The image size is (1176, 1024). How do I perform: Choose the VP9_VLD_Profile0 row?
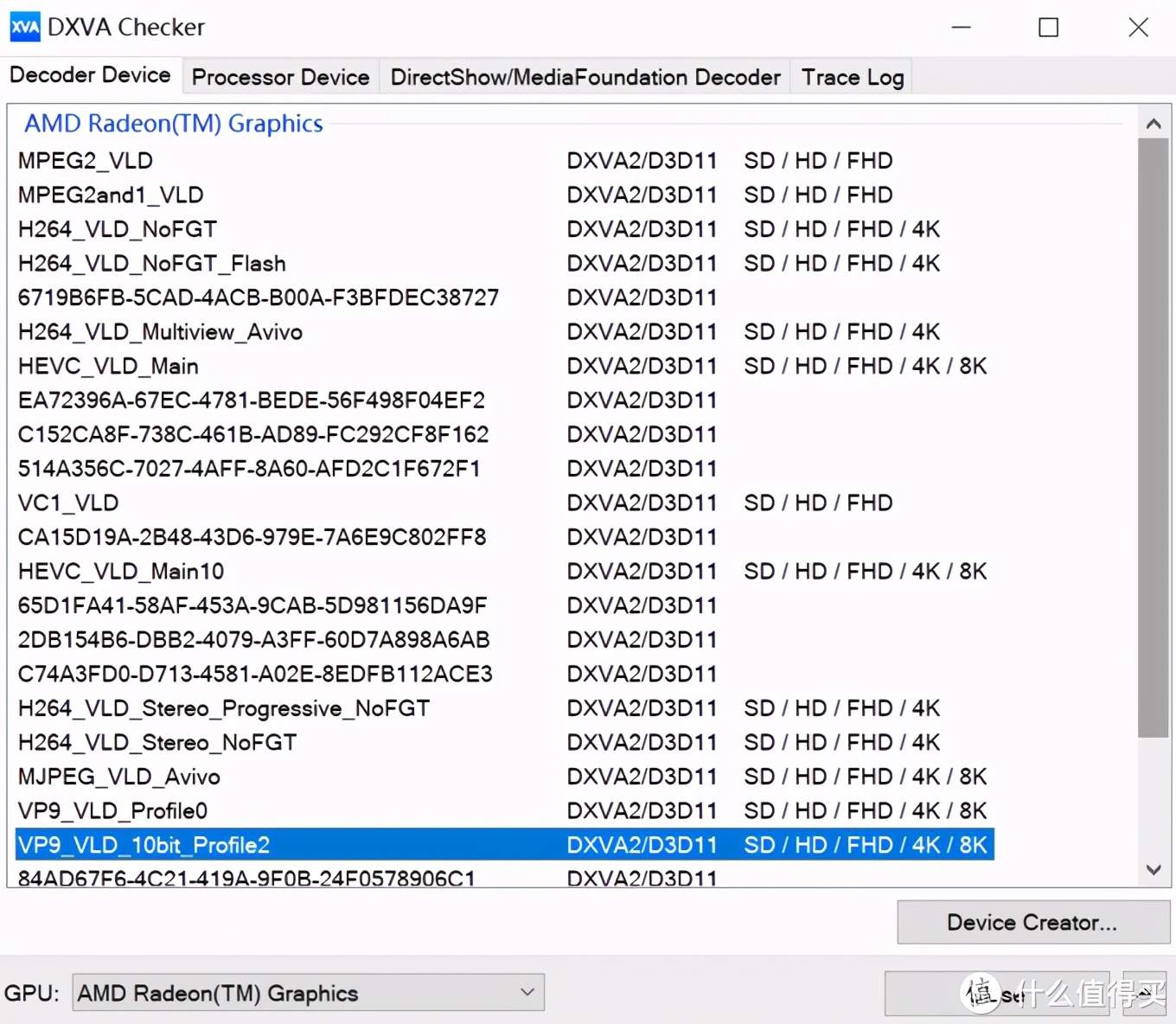(112, 811)
